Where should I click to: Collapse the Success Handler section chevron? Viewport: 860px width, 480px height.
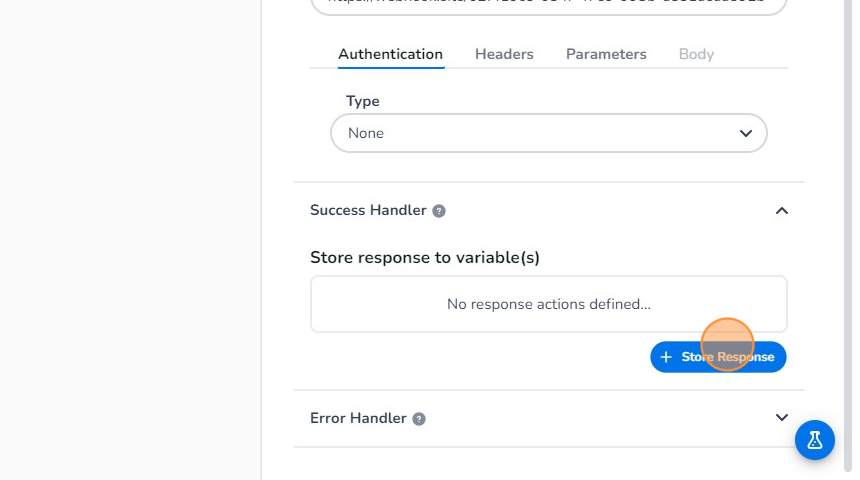pos(782,211)
